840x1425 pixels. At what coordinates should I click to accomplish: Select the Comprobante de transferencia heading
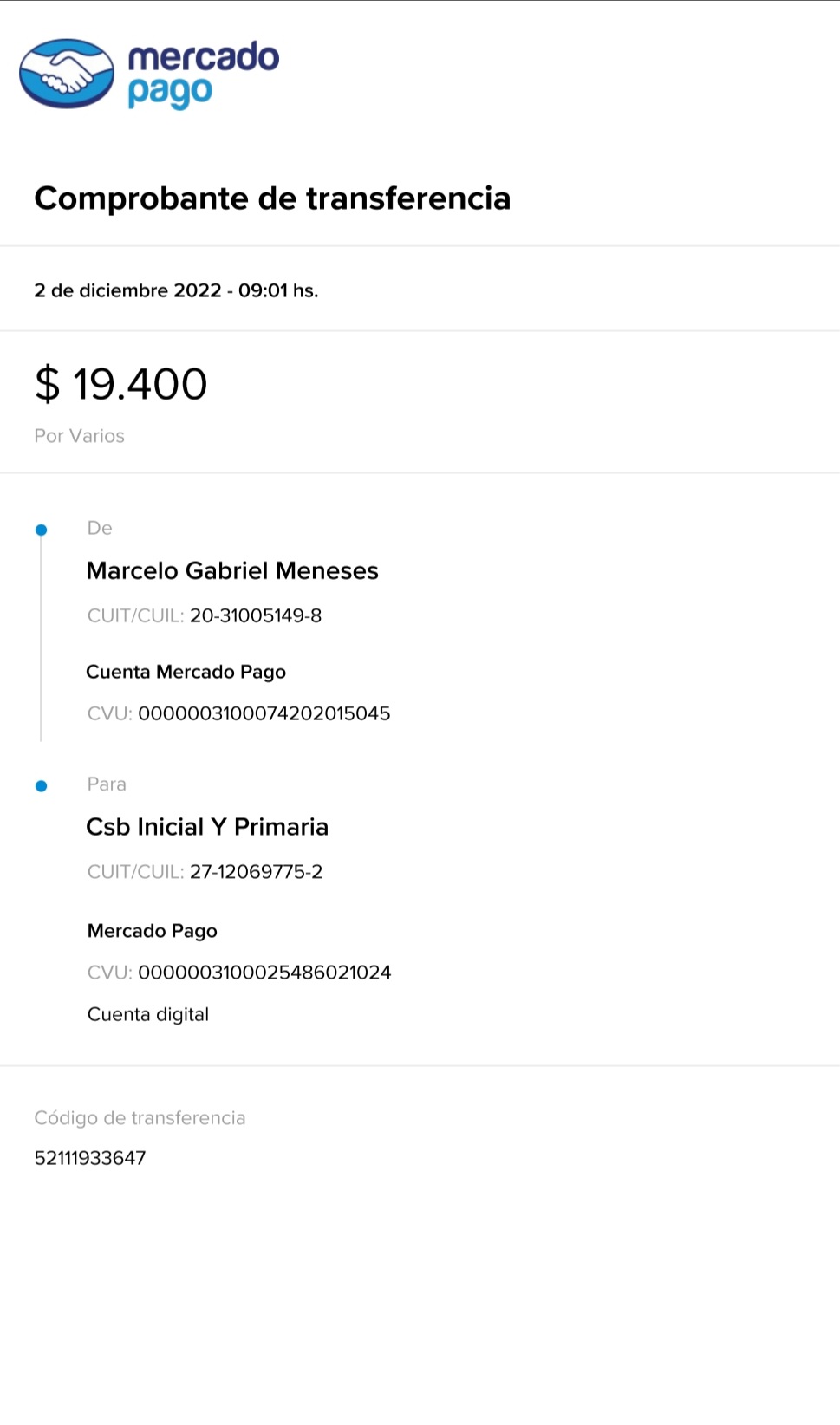tap(272, 198)
